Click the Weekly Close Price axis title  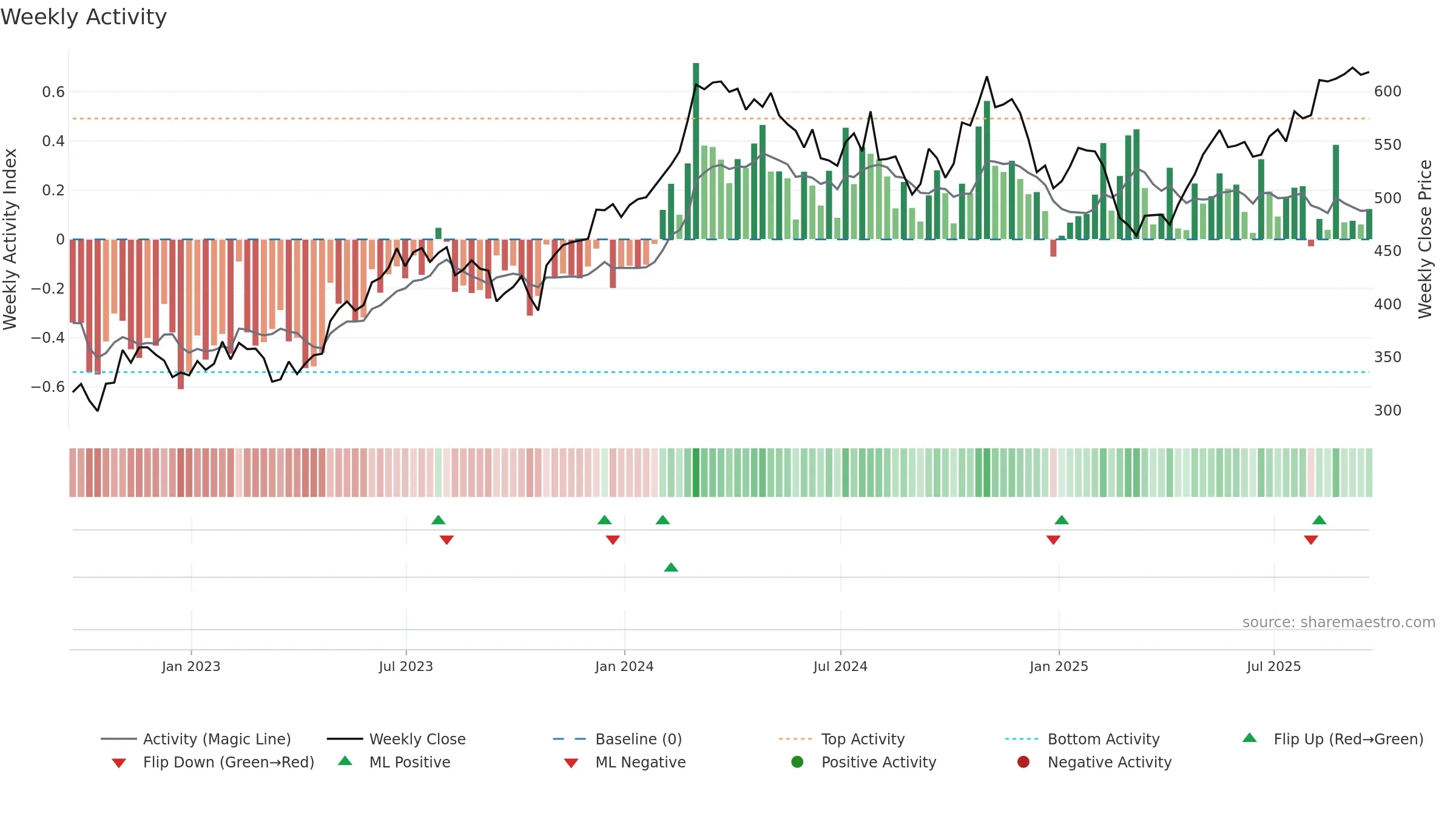[x=1425, y=239]
